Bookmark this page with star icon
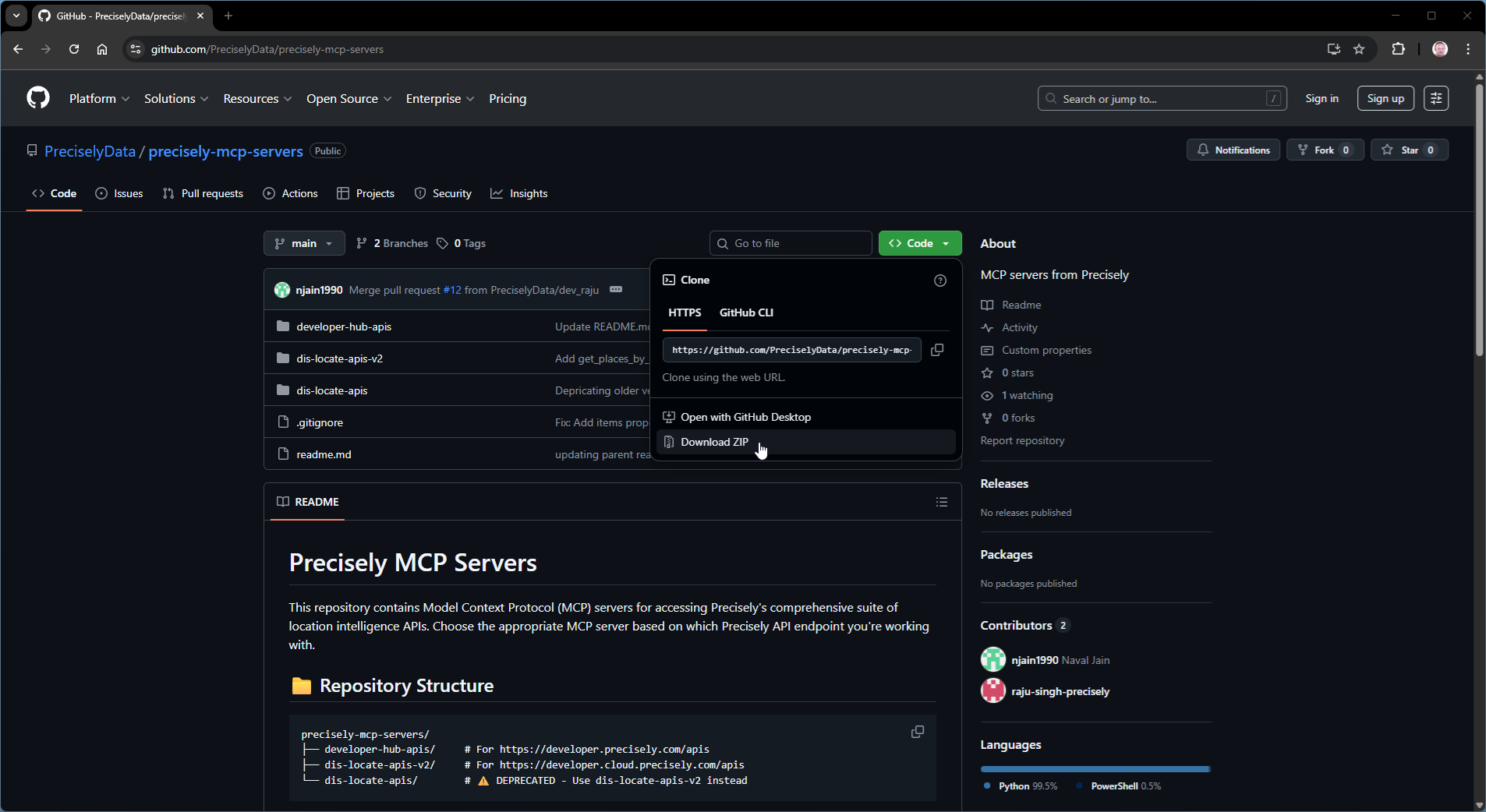The height and width of the screenshot is (812, 1486). [x=1359, y=49]
